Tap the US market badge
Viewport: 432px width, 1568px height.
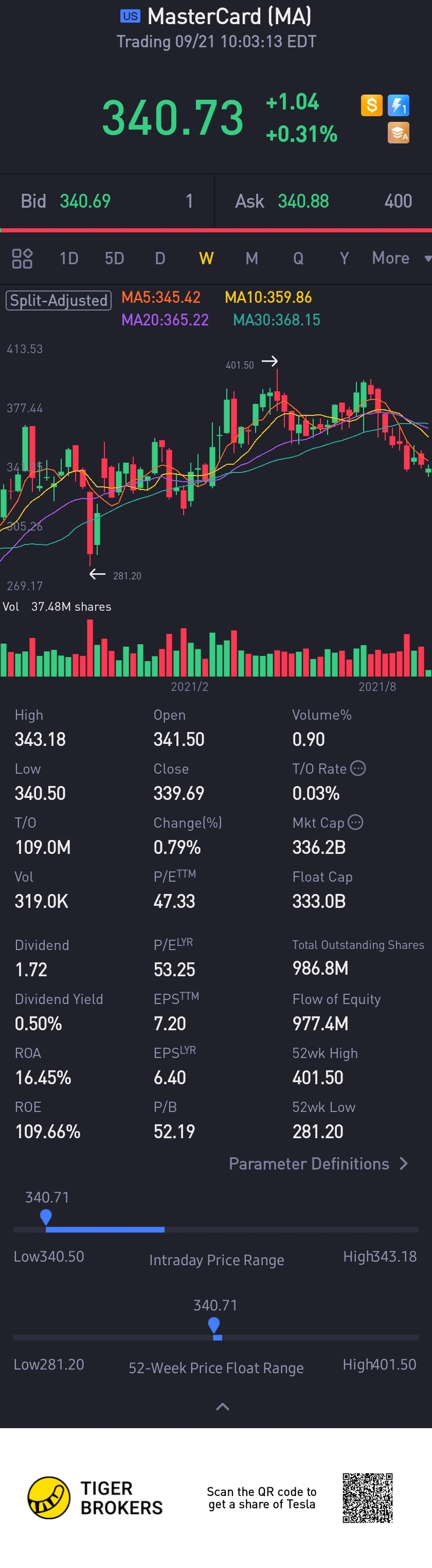click(130, 16)
